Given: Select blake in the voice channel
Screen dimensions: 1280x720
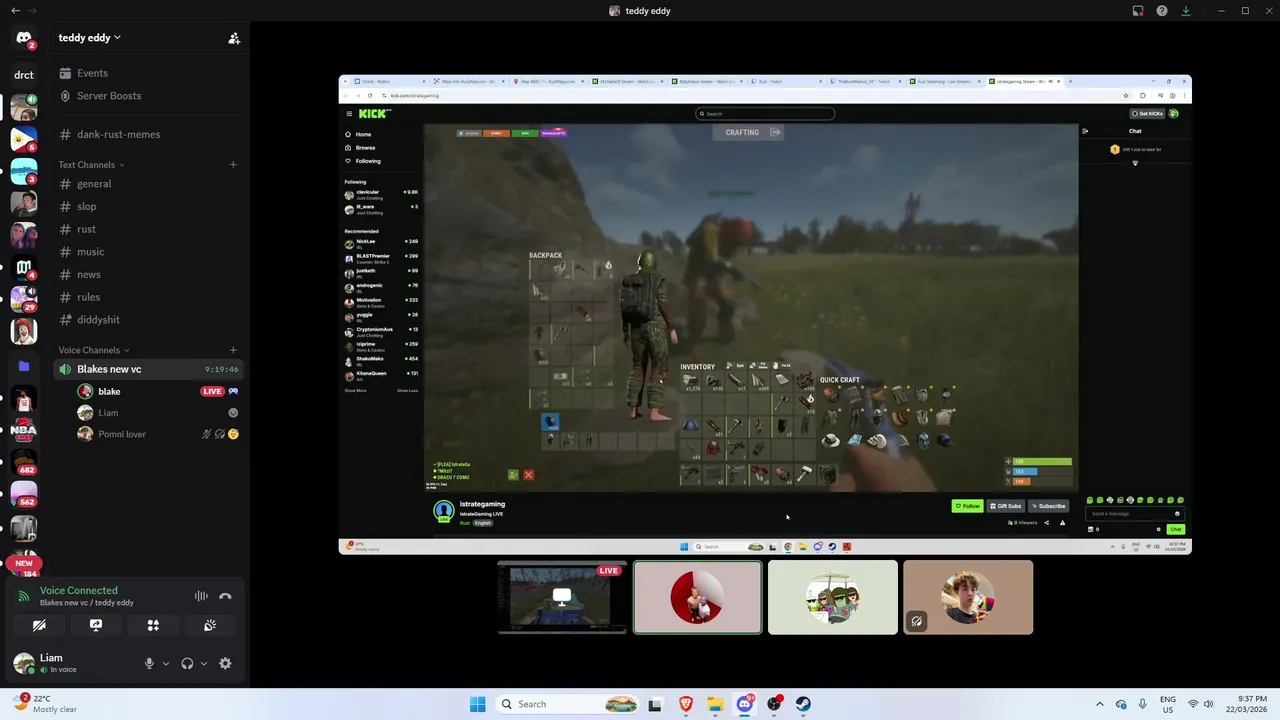Looking at the screenshot, I should (x=158, y=391).
